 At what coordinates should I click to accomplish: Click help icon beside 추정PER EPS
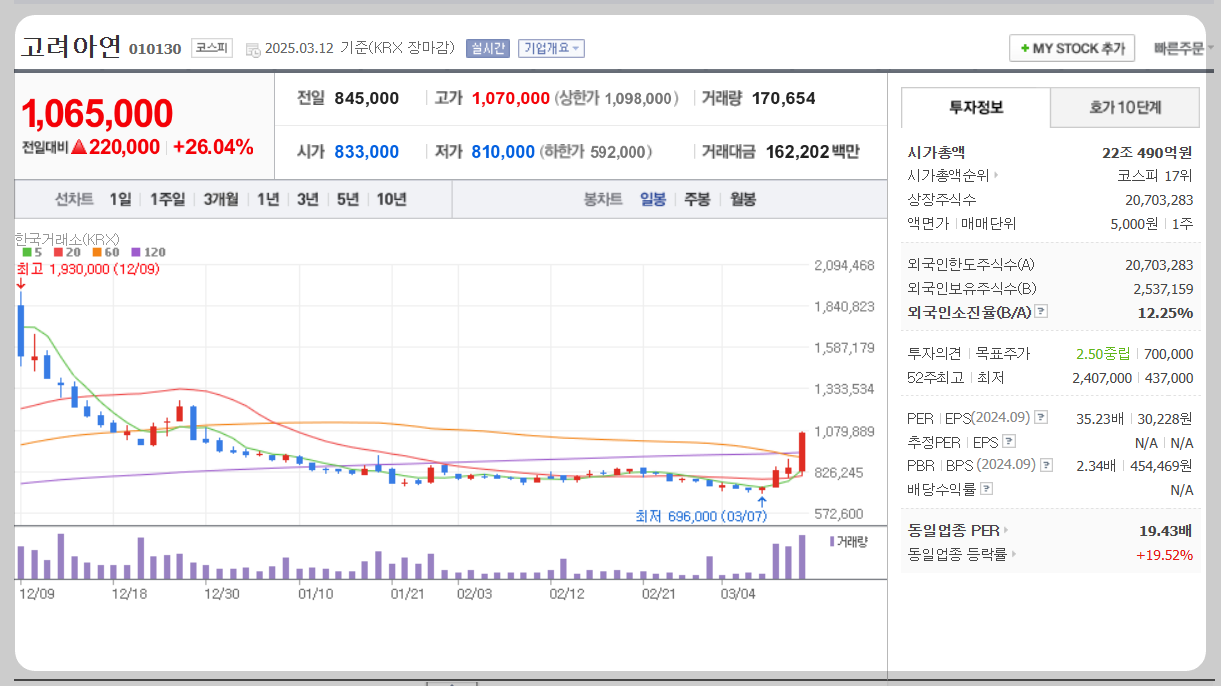pyautogui.click(x=1009, y=441)
